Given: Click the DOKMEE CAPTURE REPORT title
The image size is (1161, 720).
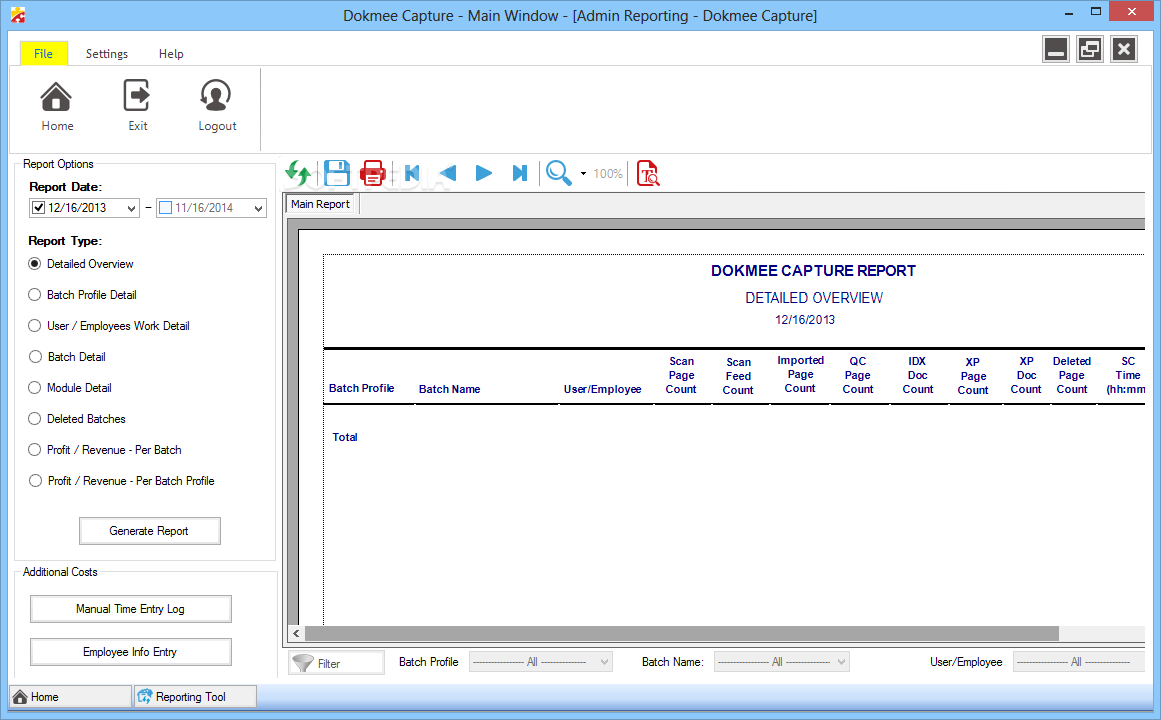Looking at the screenshot, I should [x=813, y=271].
